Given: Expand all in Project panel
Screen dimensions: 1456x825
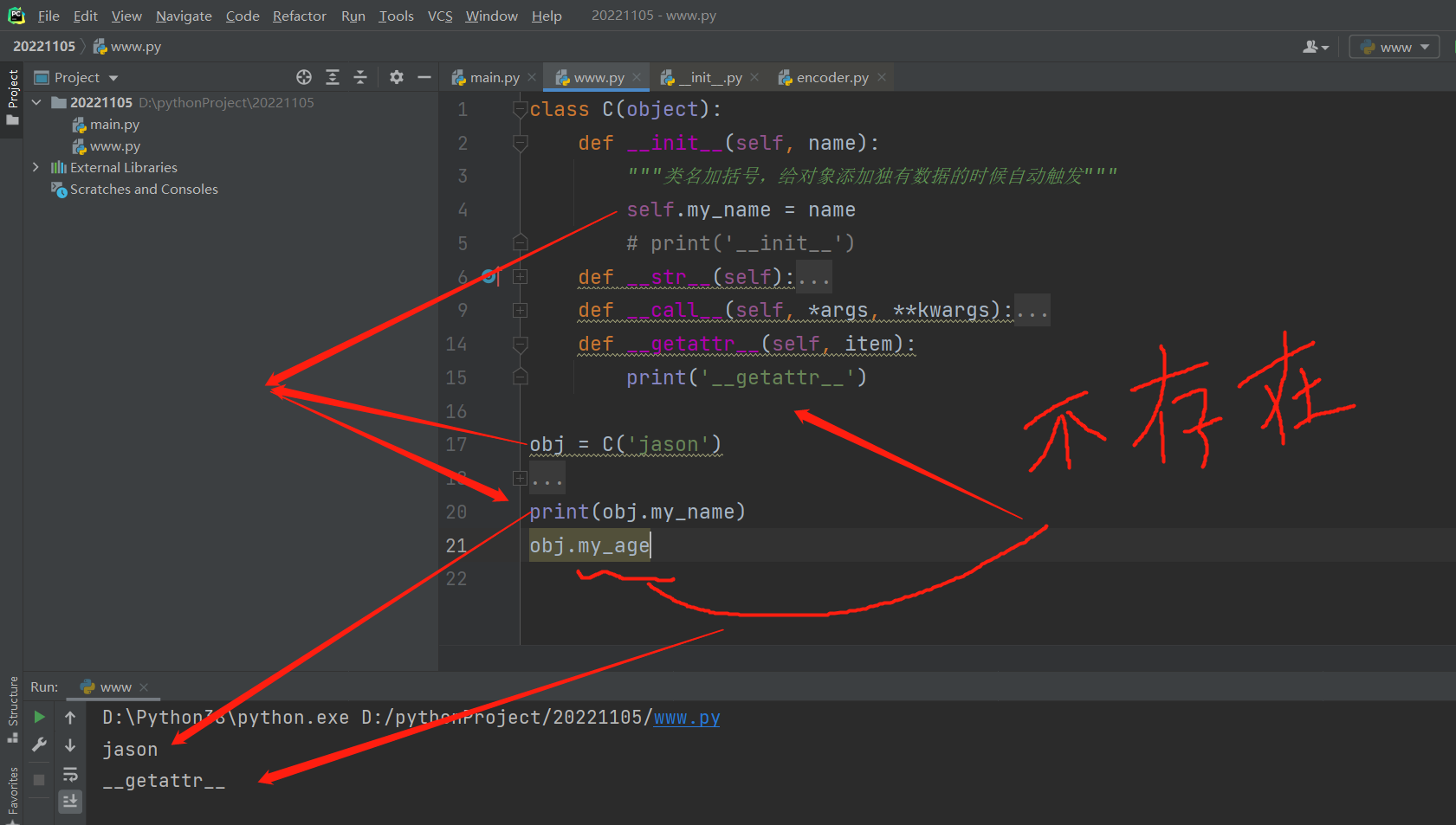Looking at the screenshot, I should (333, 77).
